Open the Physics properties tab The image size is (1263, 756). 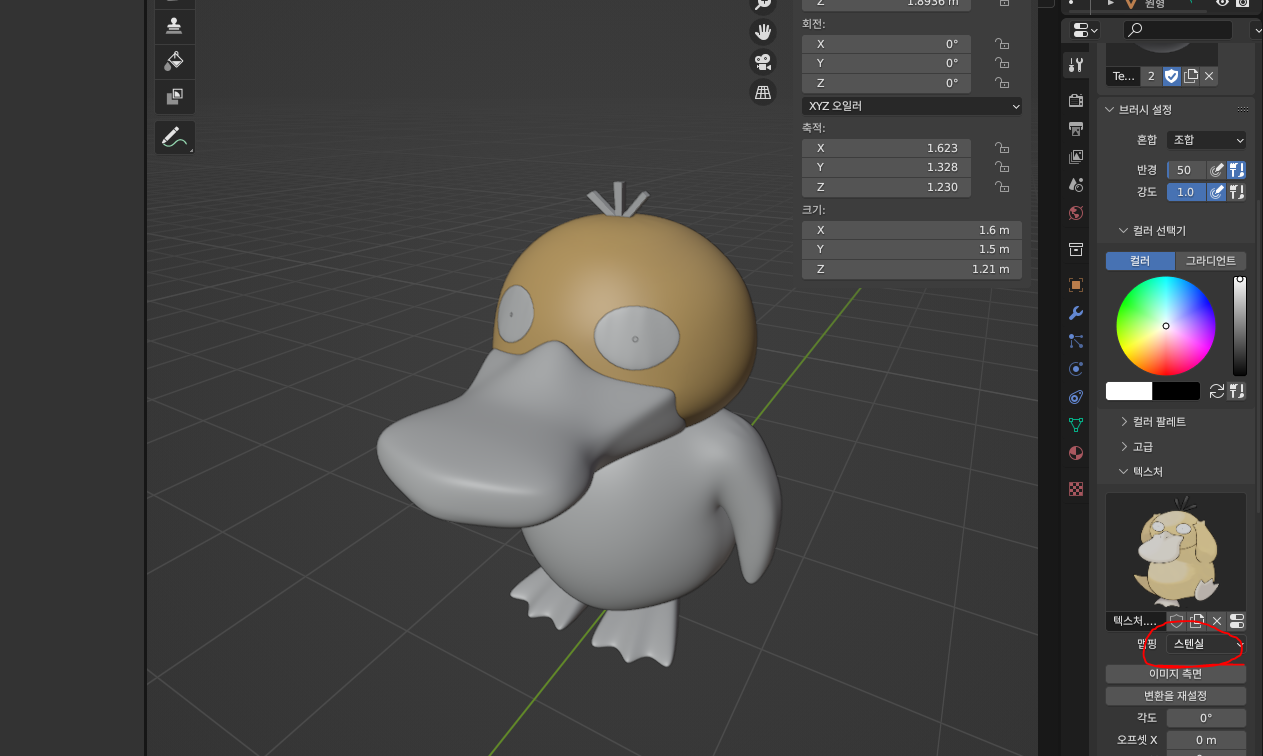(1076, 368)
